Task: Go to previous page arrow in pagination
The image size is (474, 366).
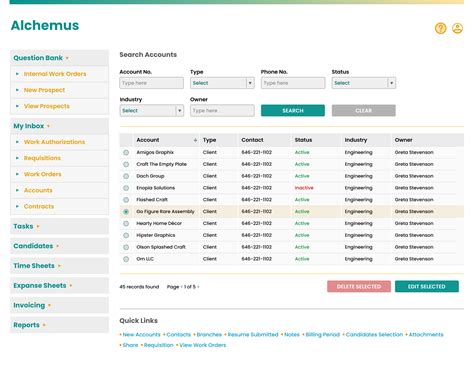Action: click(x=181, y=287)
